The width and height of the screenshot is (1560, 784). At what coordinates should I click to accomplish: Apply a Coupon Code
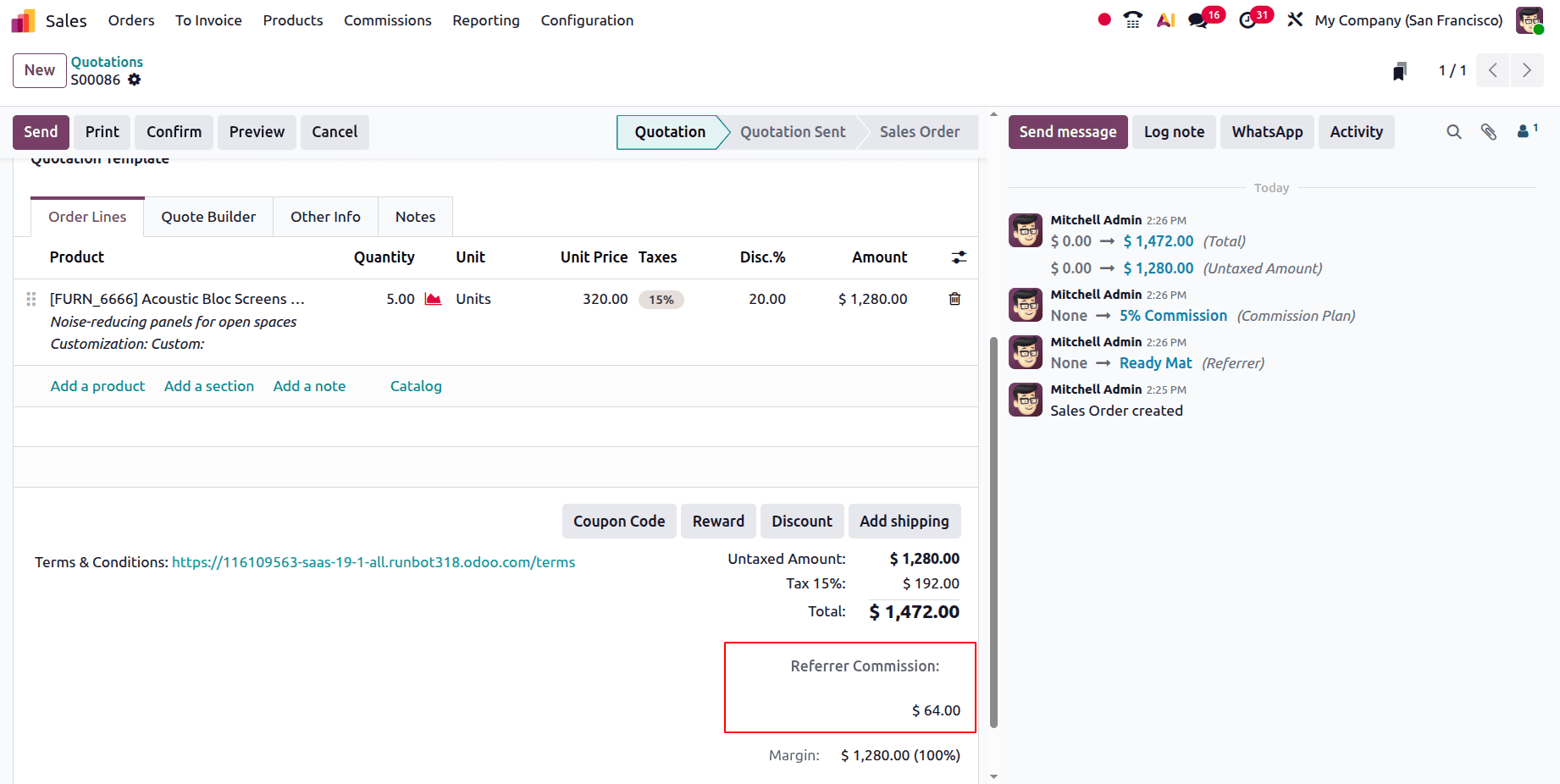619,522
